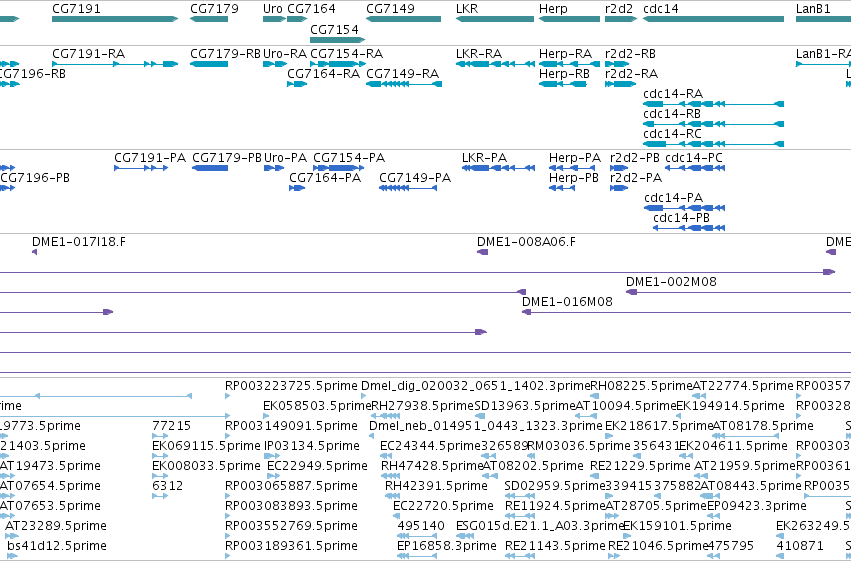Click the DME1-016M08 BAC label
Image resolution: width=851 pixels, height=561 pixels.
[567, 302]
